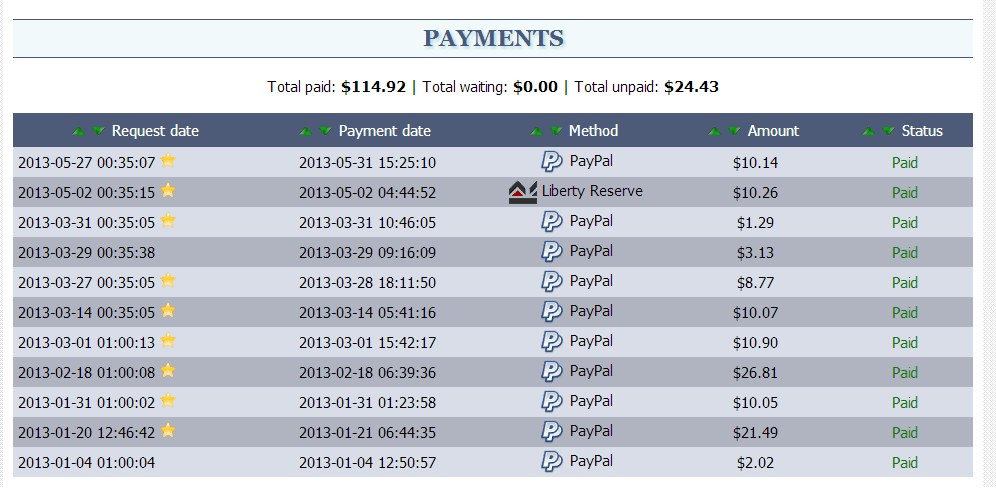Click the Liberty Reserve logo icon
Viewport: 996px width, 488px height.
click(523, 192)
